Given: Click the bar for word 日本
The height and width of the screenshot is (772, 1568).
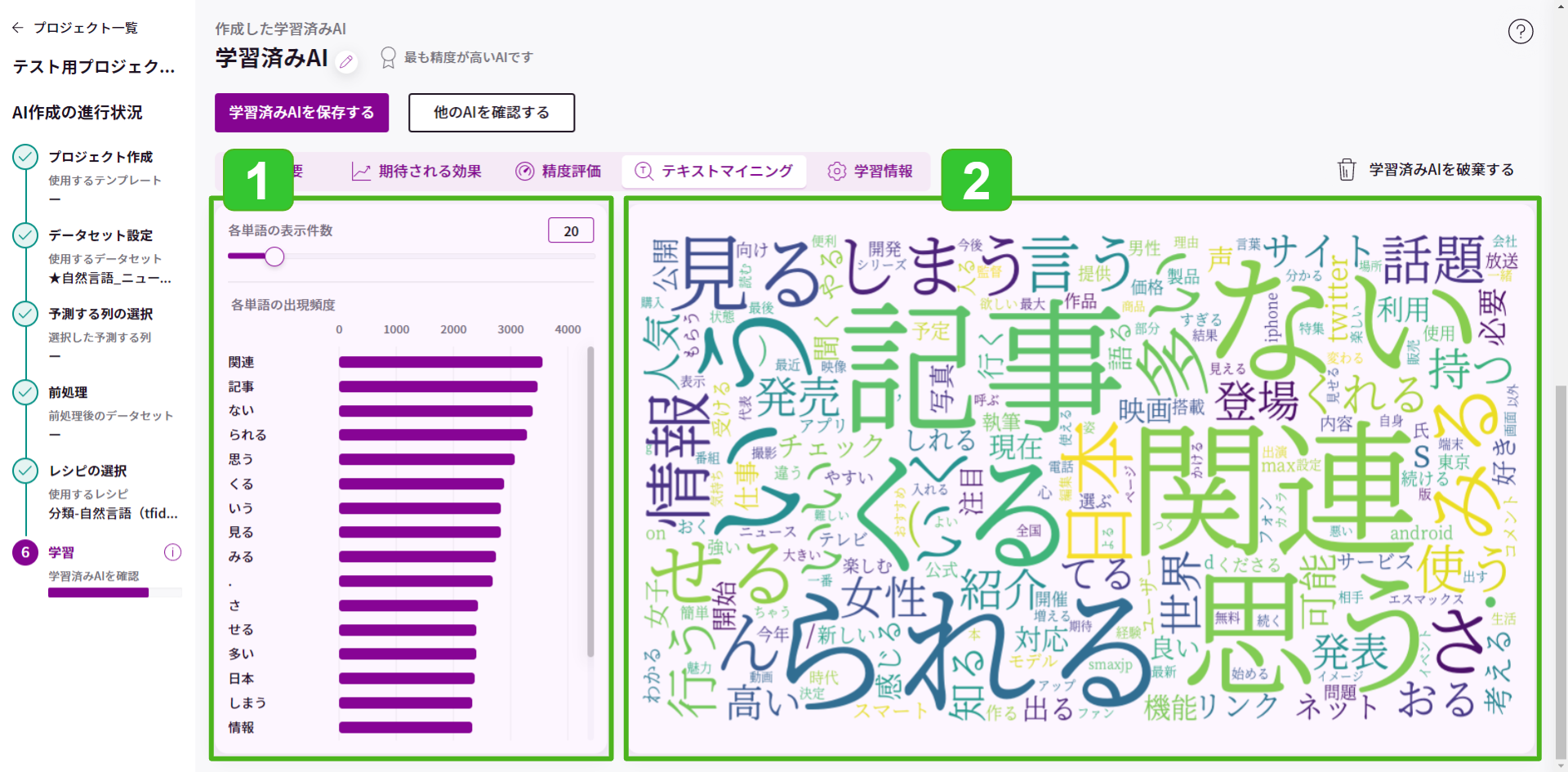Looking at the screenshot, I should point(407,678).
